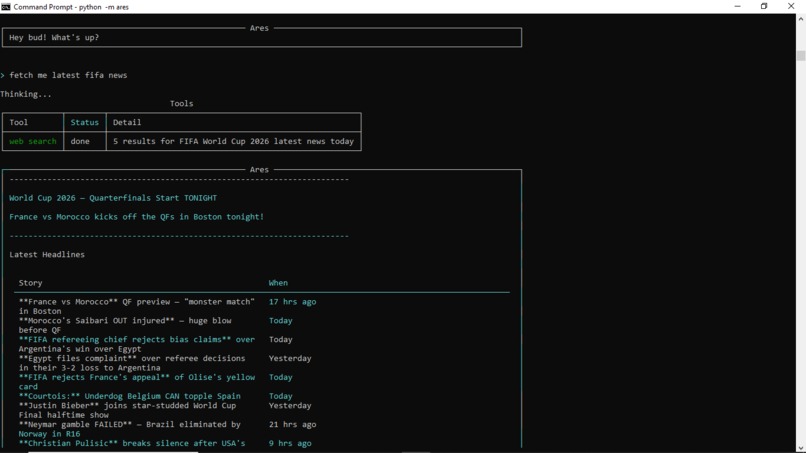Click the scrollbar down arrow
This screenshot has height=453, width=806.
click(x=801, y=448)
